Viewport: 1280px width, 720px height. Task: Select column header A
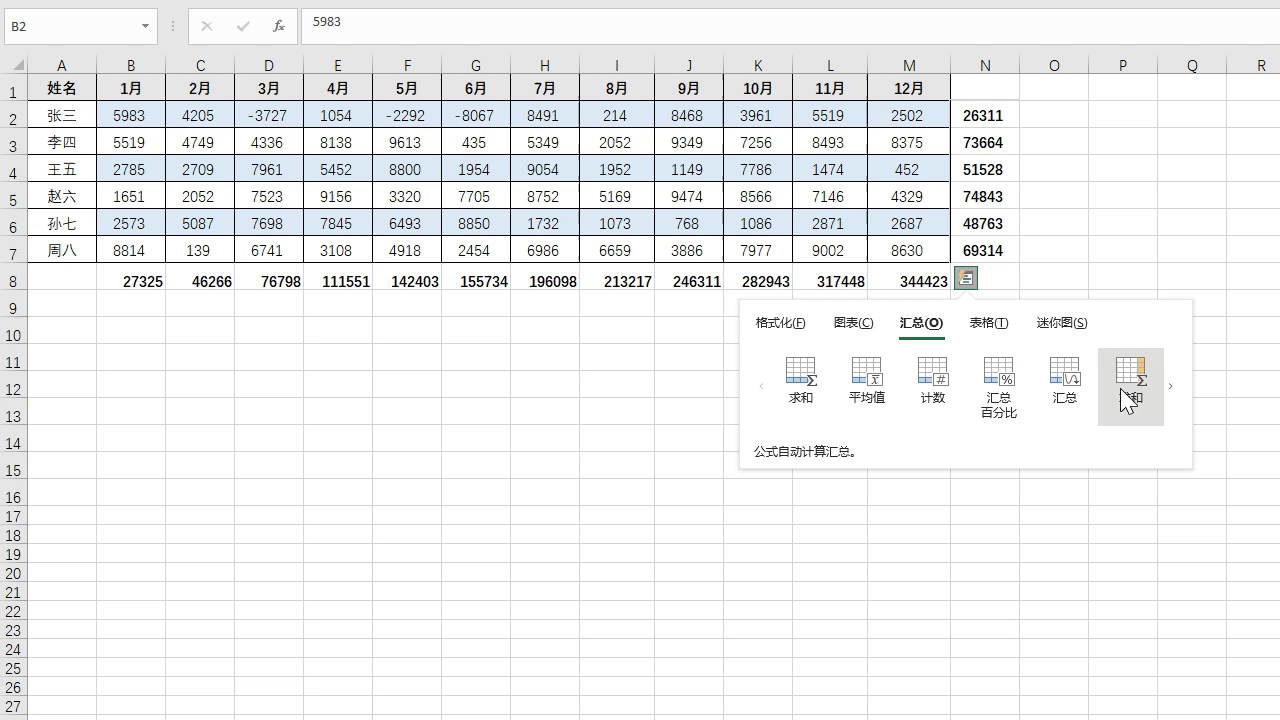(x=62, y=66)
